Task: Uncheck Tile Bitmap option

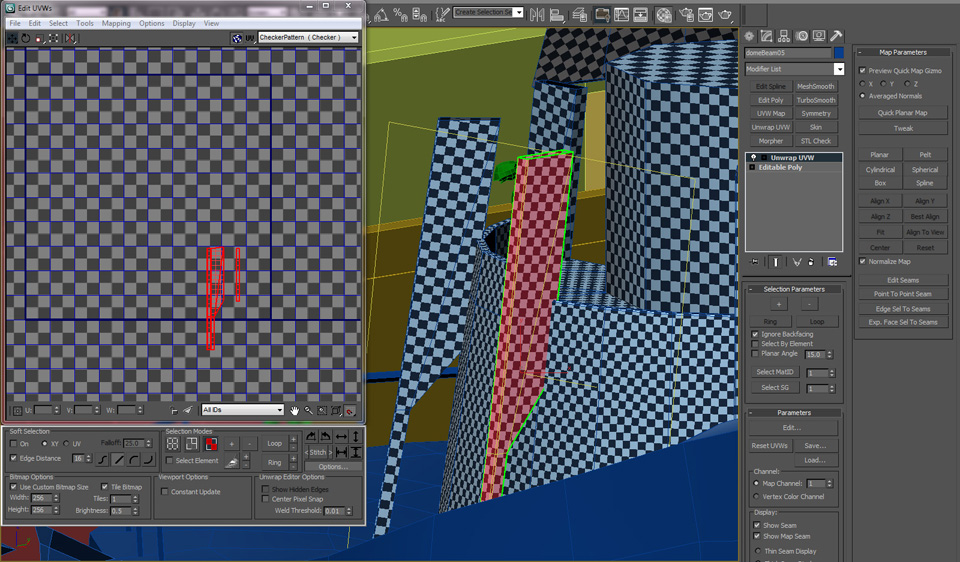Action: (102, 487)
